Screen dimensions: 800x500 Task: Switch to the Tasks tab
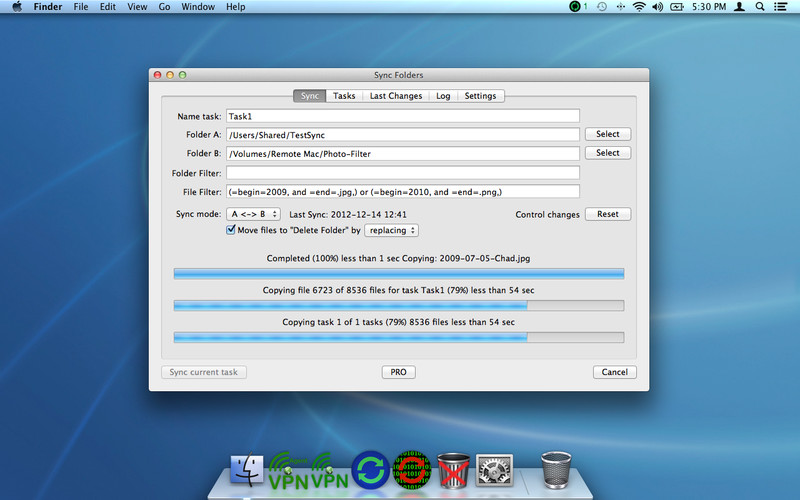click(344, 96)
